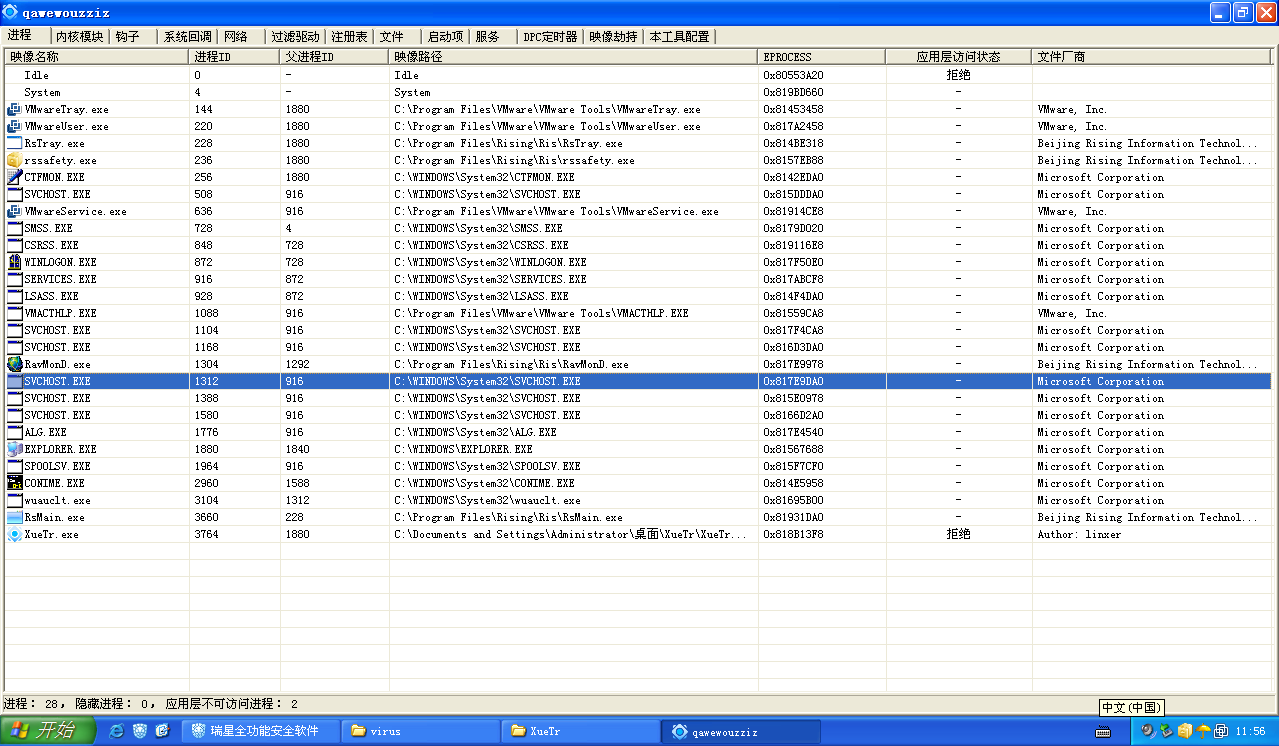The height and width of the screenshot is (746, 1279).
Task: Click the RsTray.exe process icon
Action: click(14, 143)
